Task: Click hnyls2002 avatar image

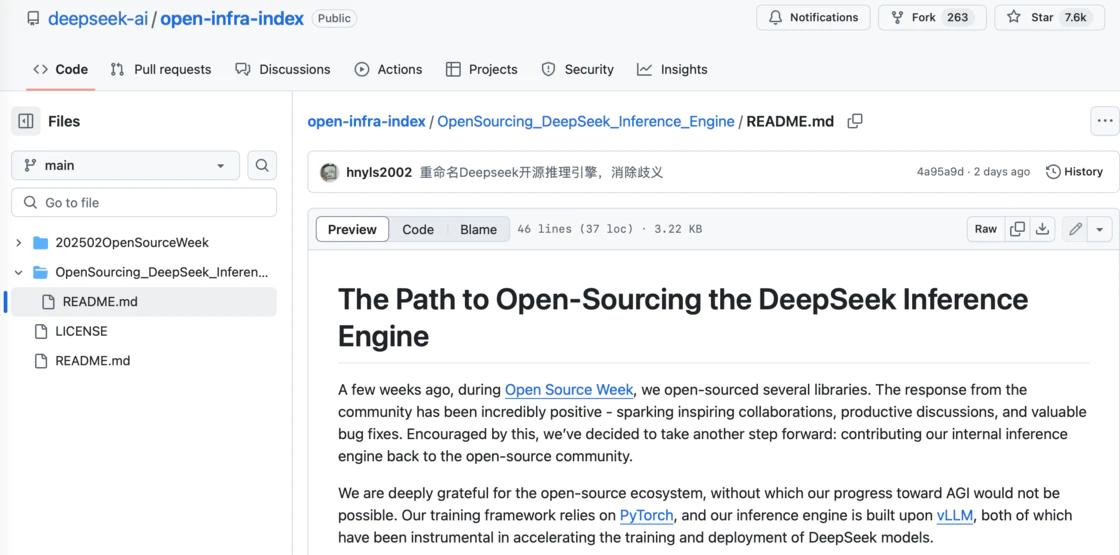Action: [329, 172]
